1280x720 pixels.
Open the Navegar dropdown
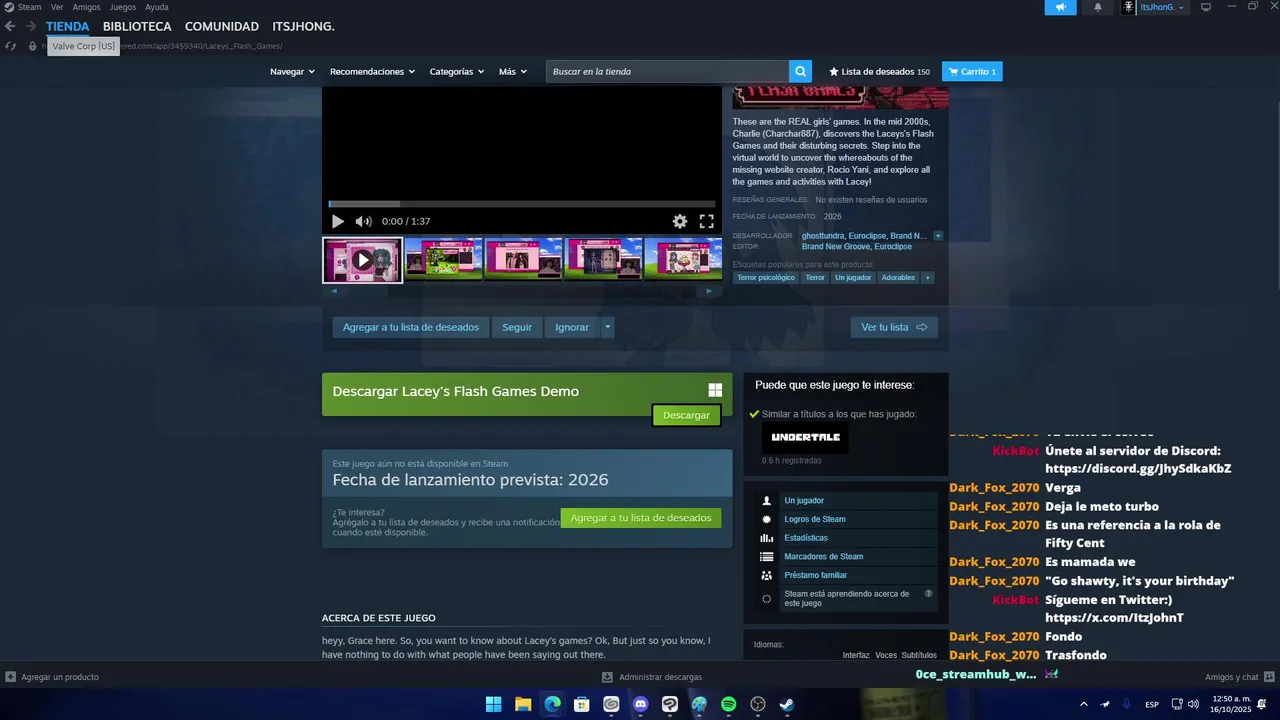click(292, 71)
